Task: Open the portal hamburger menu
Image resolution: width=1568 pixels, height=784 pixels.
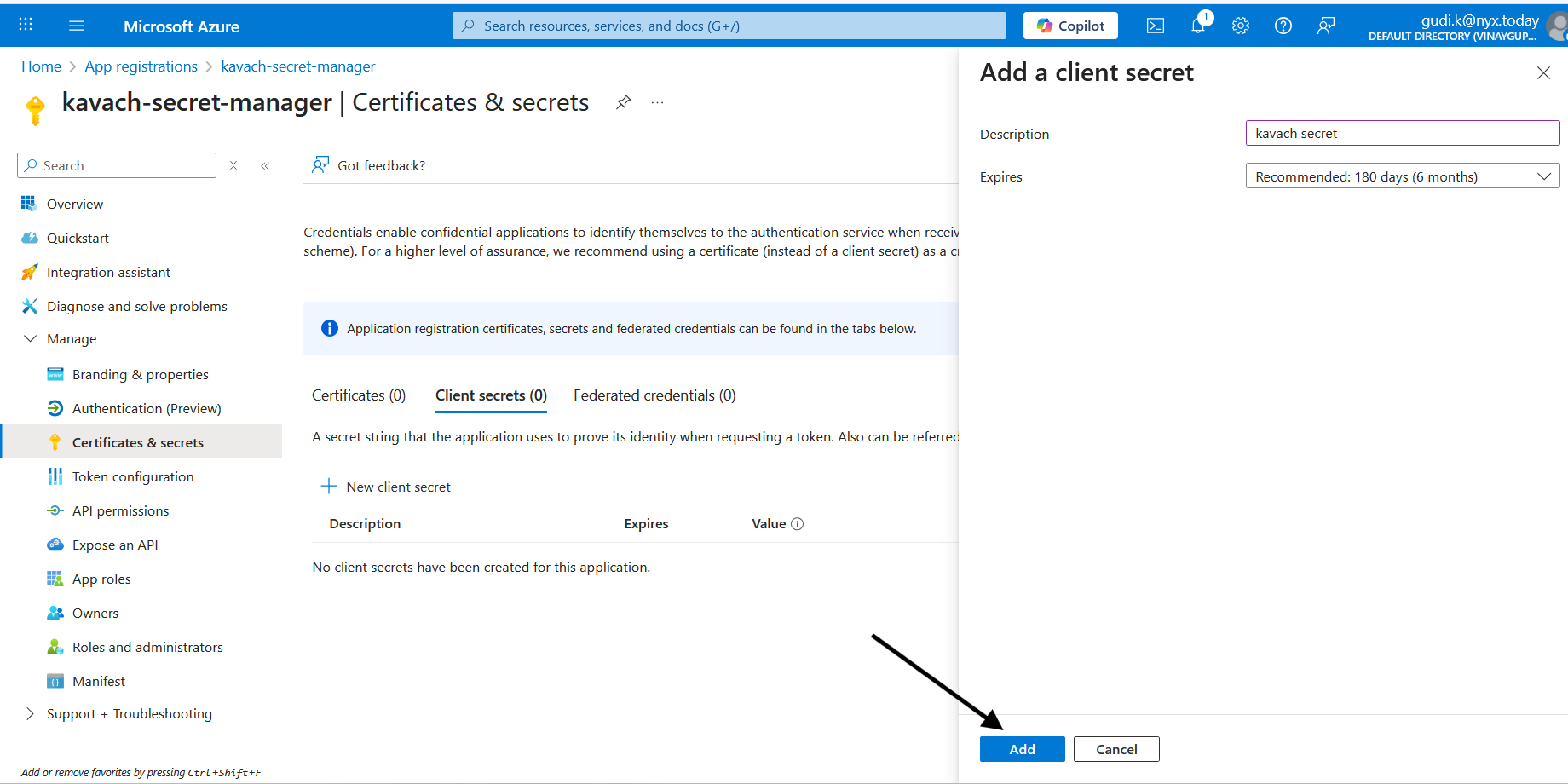Action: pyautogui.click(x=77, y=26)
